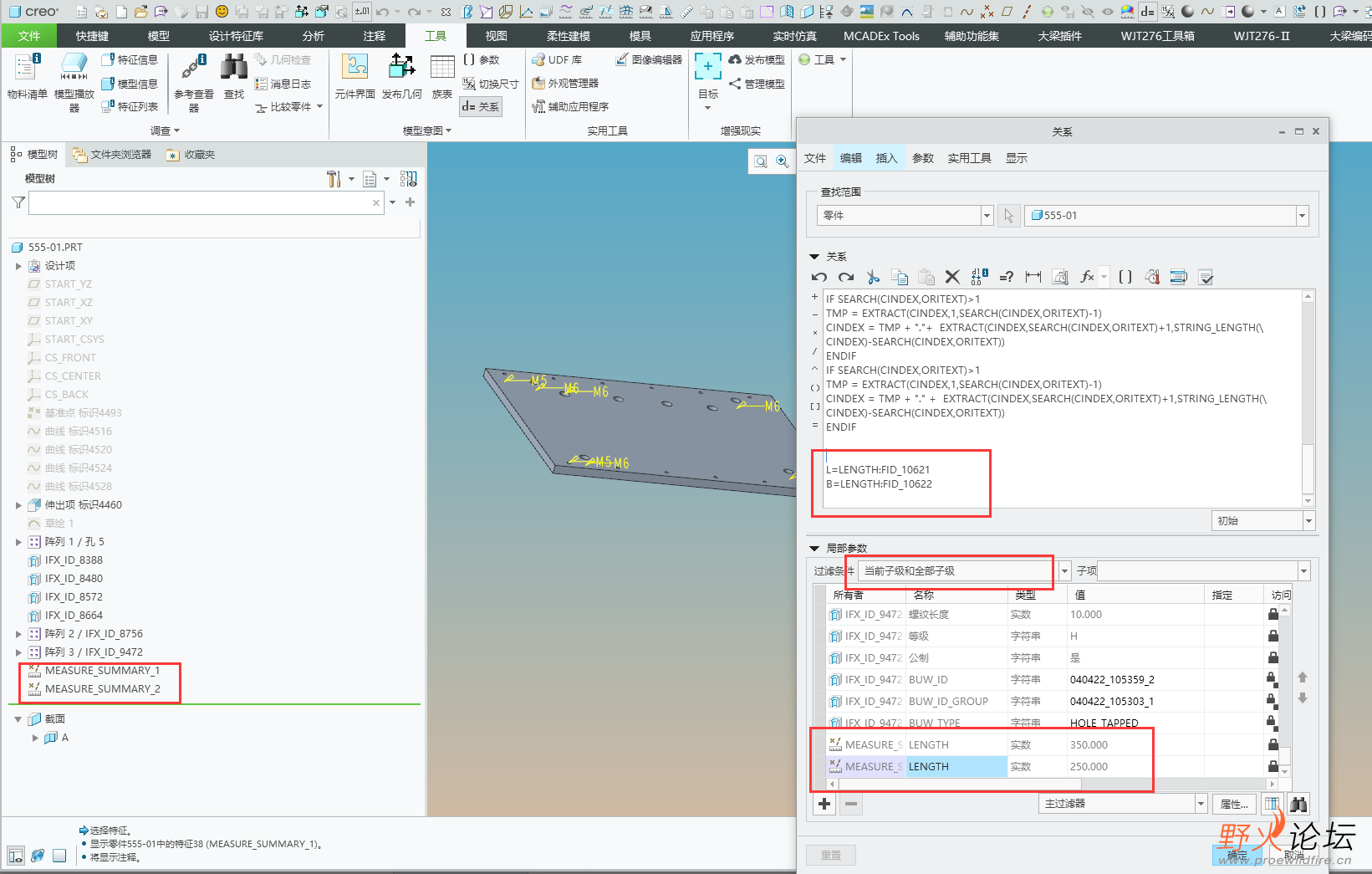The height and width of the screenshot is (874, 1372).
Task: Zoom in using the graphics toolbar magnifier
Action: tap(782, 161)
